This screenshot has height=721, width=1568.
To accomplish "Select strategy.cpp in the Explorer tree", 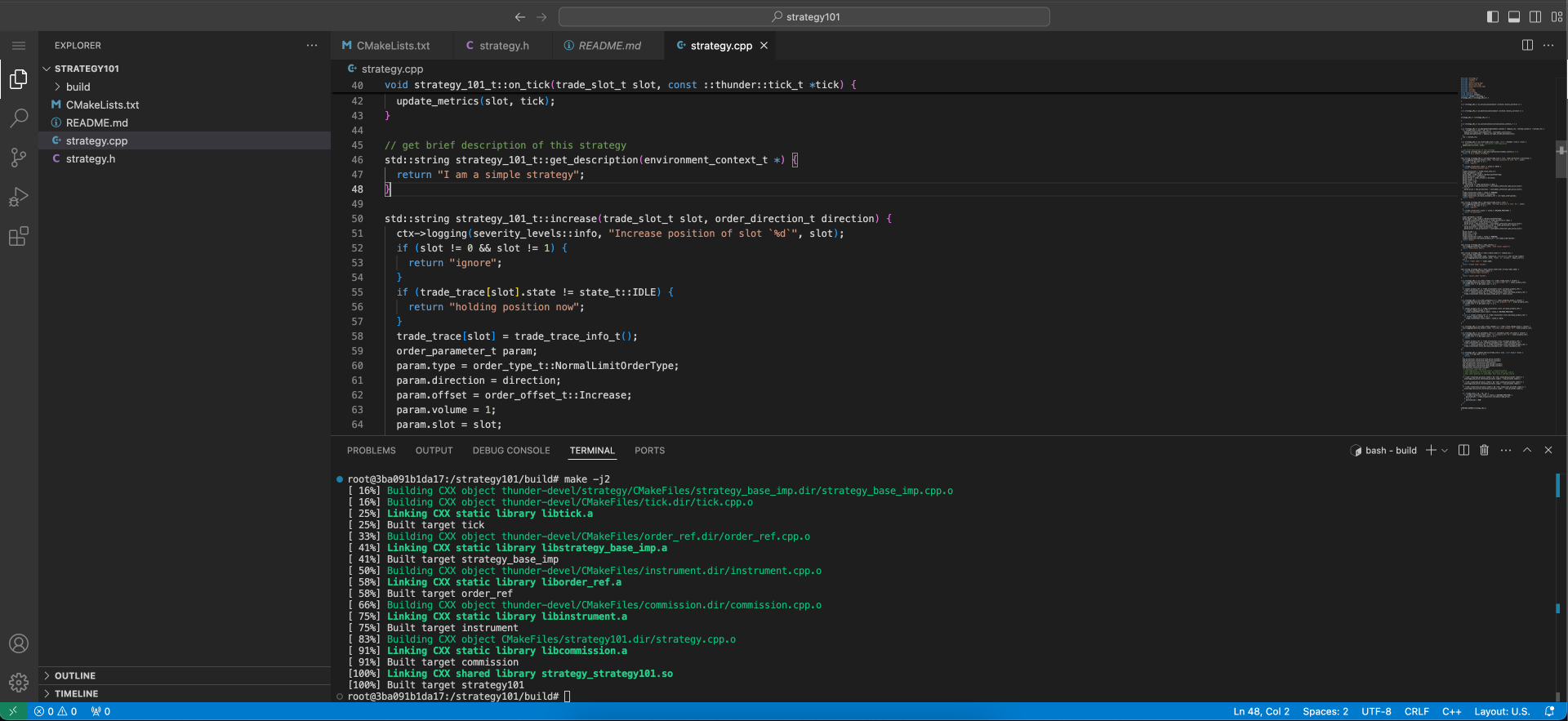I will (x=185, y=140).
